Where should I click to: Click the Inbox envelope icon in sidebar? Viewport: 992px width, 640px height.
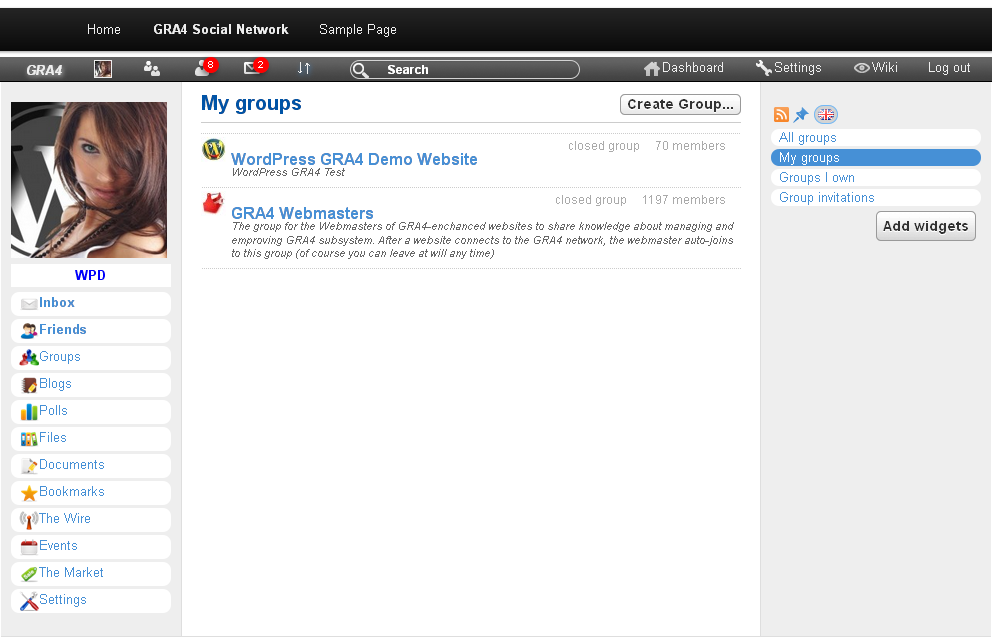[x=29, y=304]
